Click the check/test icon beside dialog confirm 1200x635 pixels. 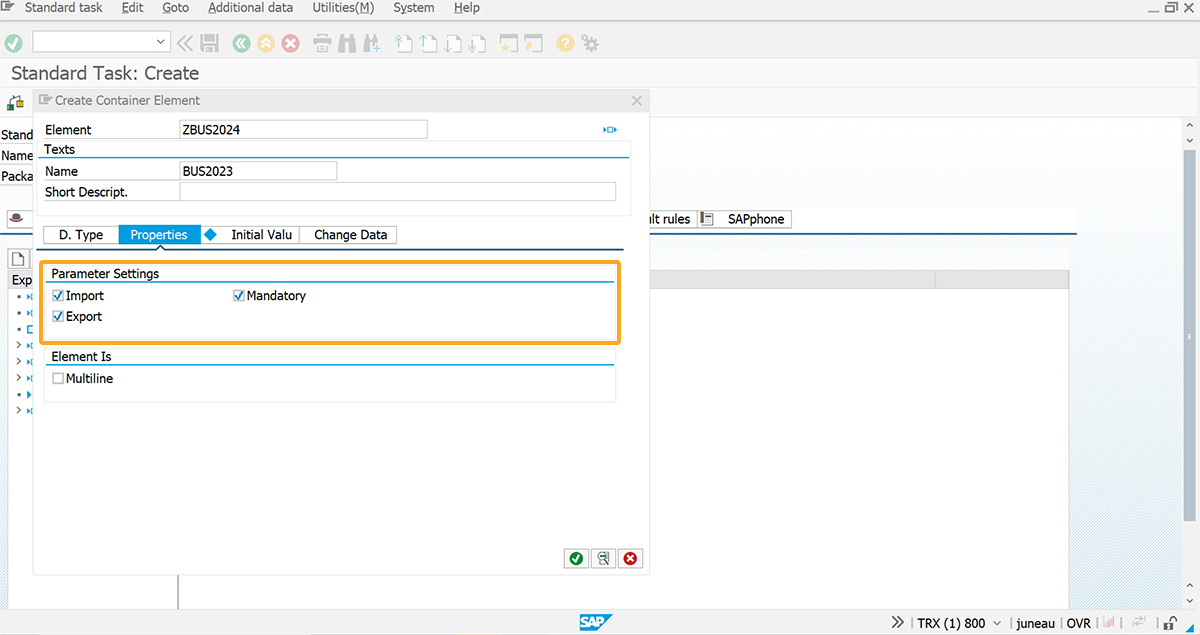[x=603, y=559]
